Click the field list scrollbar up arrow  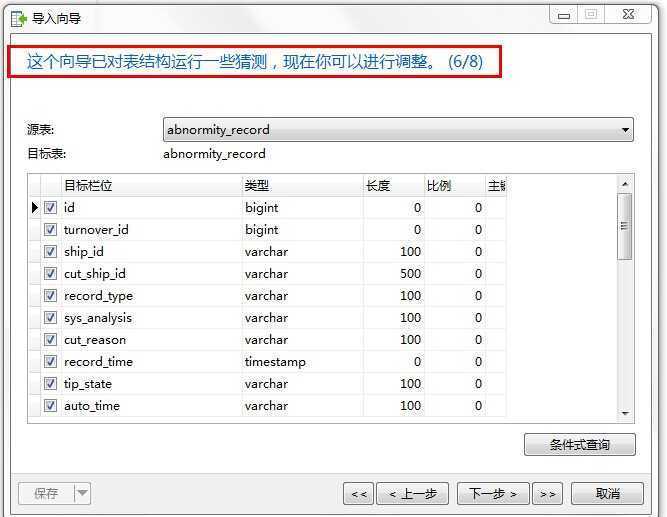[x=625, y=184]
